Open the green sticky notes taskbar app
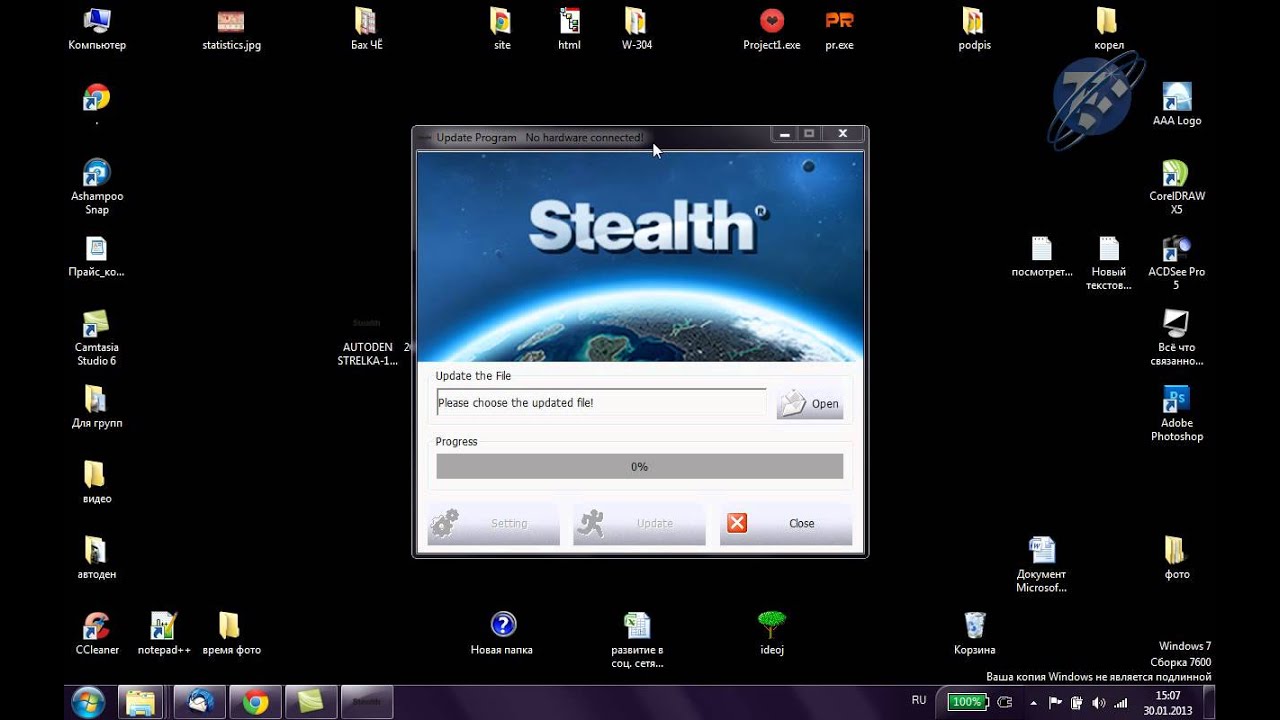Screen dimensions: 1280x720 point(311,702)
